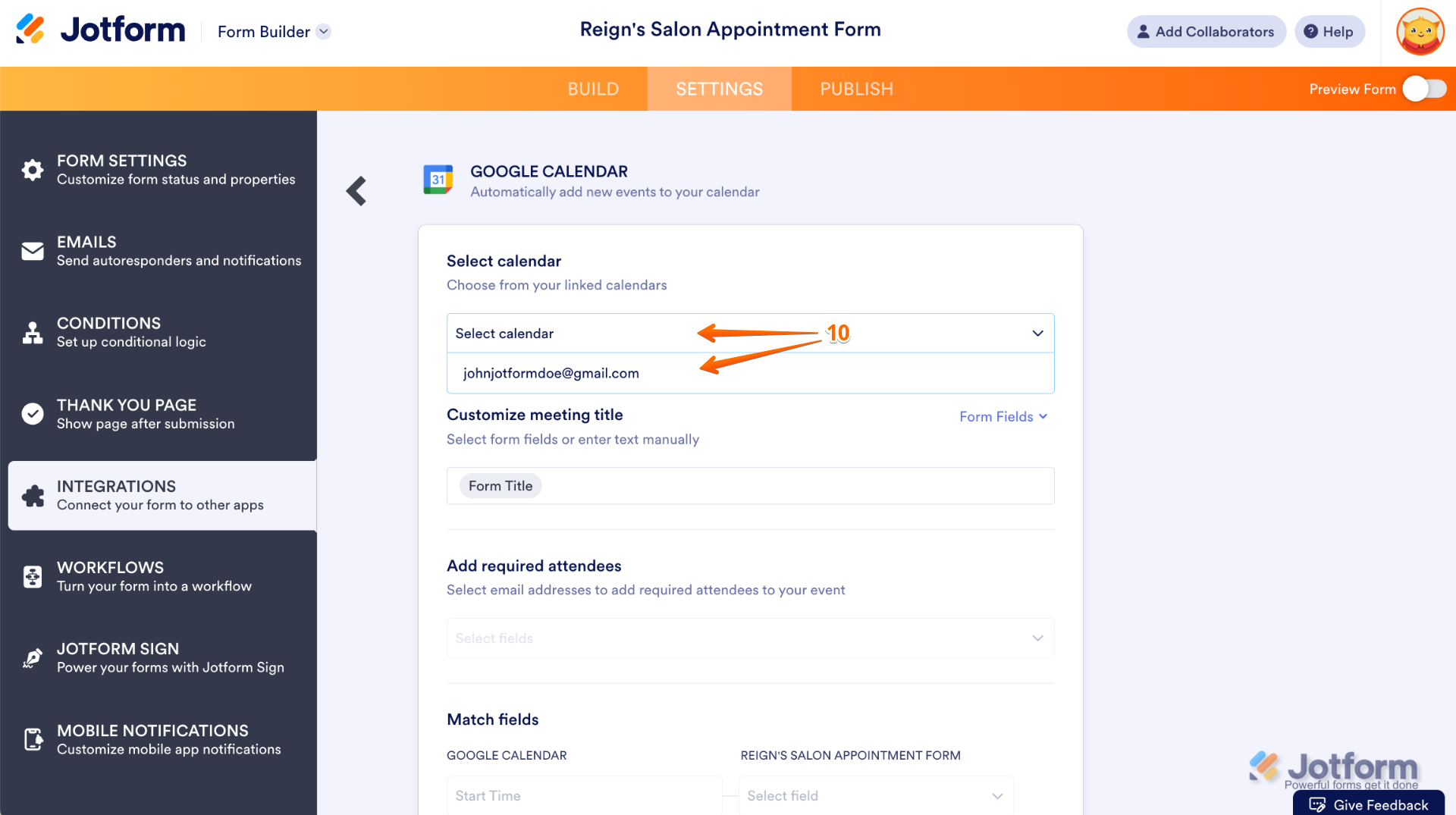Click the Thank You Page checkmark icon
Viewport: 1456px width, 815px height.
32,413
